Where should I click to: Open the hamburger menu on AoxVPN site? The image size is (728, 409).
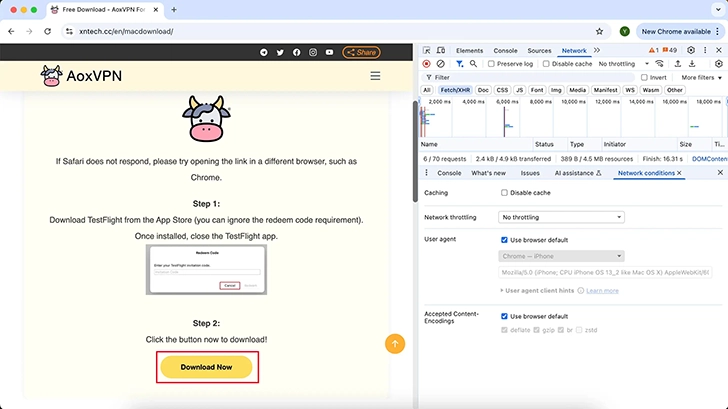(375, 76)
